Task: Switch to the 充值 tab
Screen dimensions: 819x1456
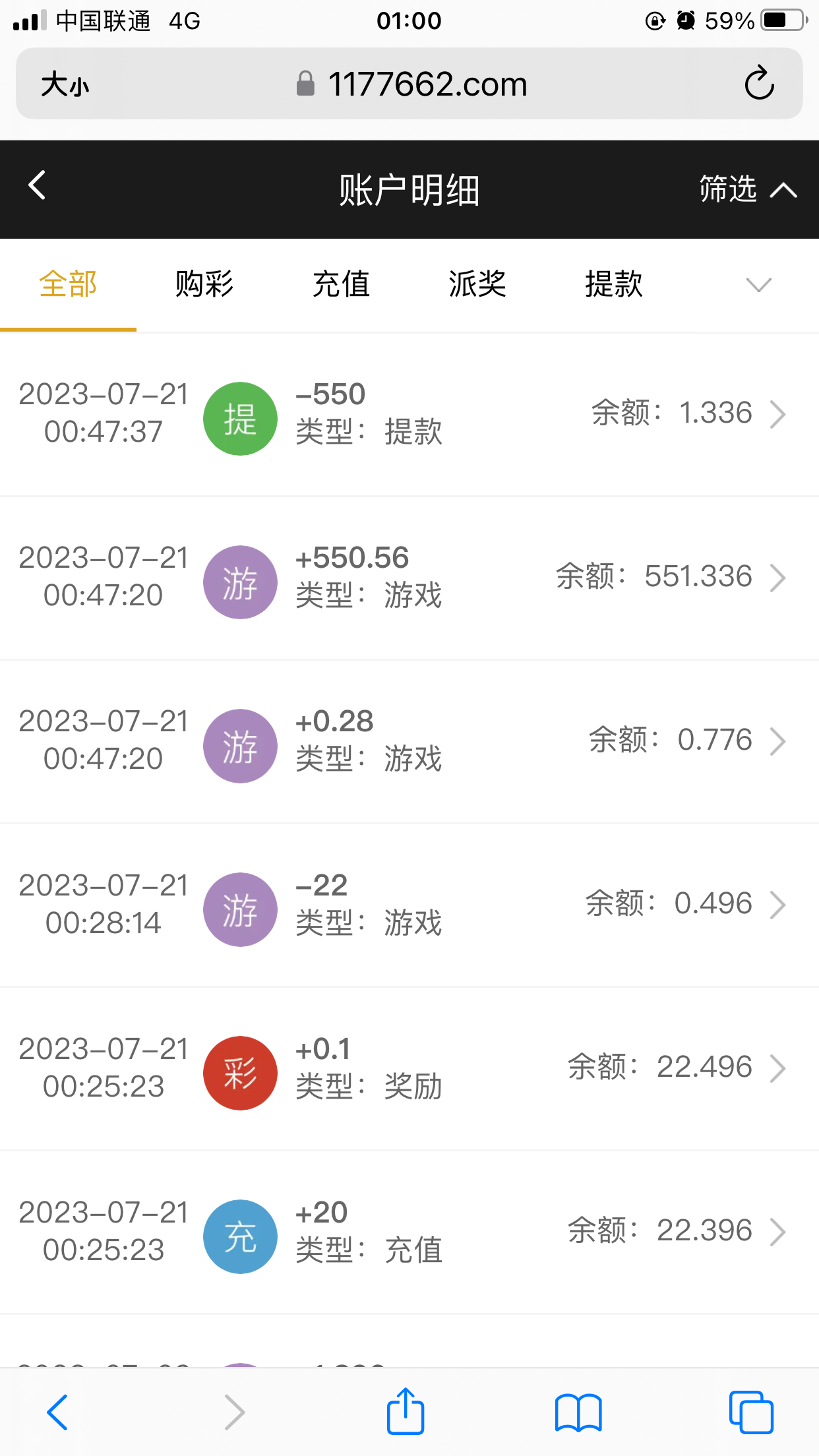Action: coord(341,285)
